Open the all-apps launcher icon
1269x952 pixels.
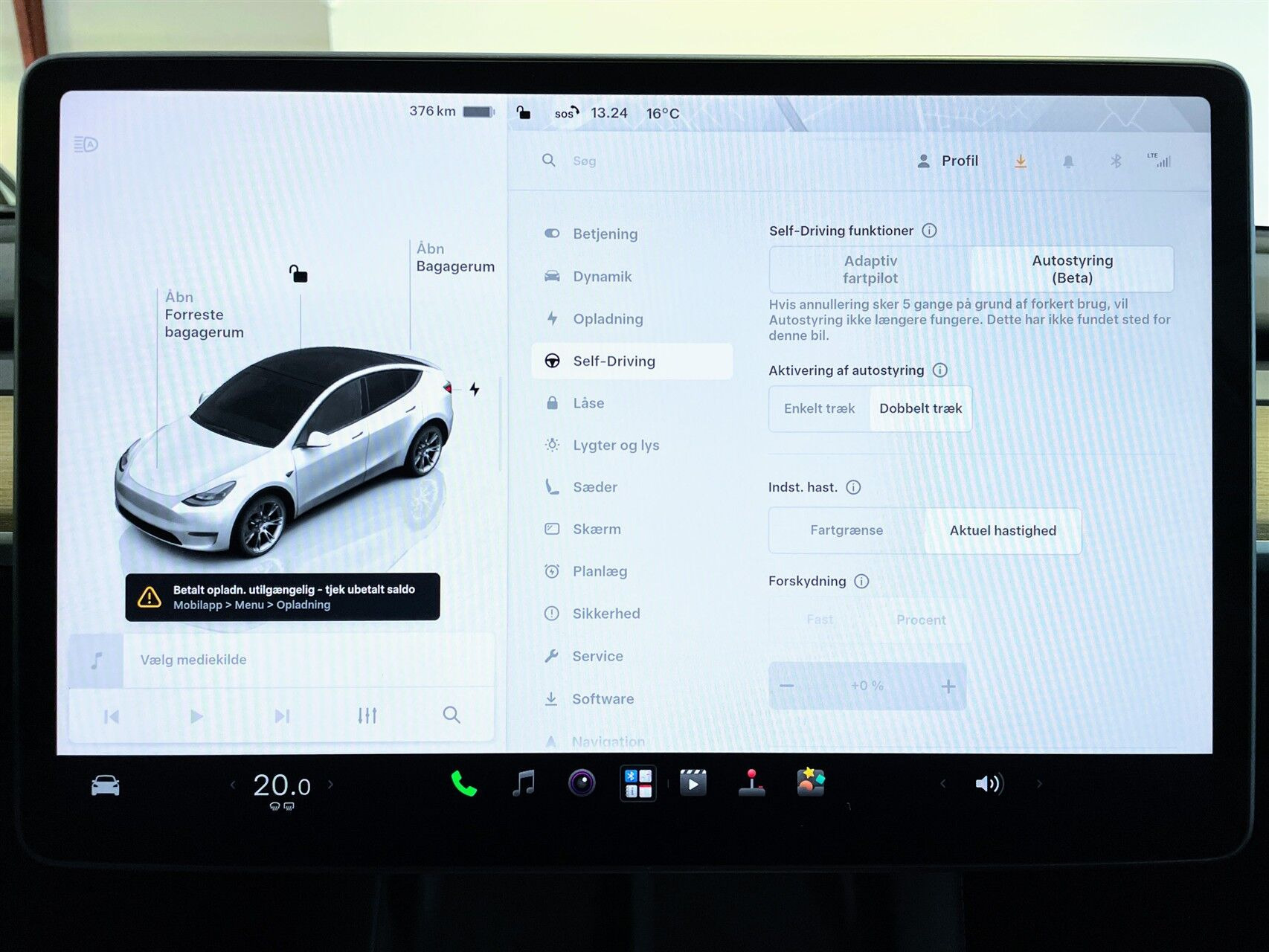click(x=638, y=783)
